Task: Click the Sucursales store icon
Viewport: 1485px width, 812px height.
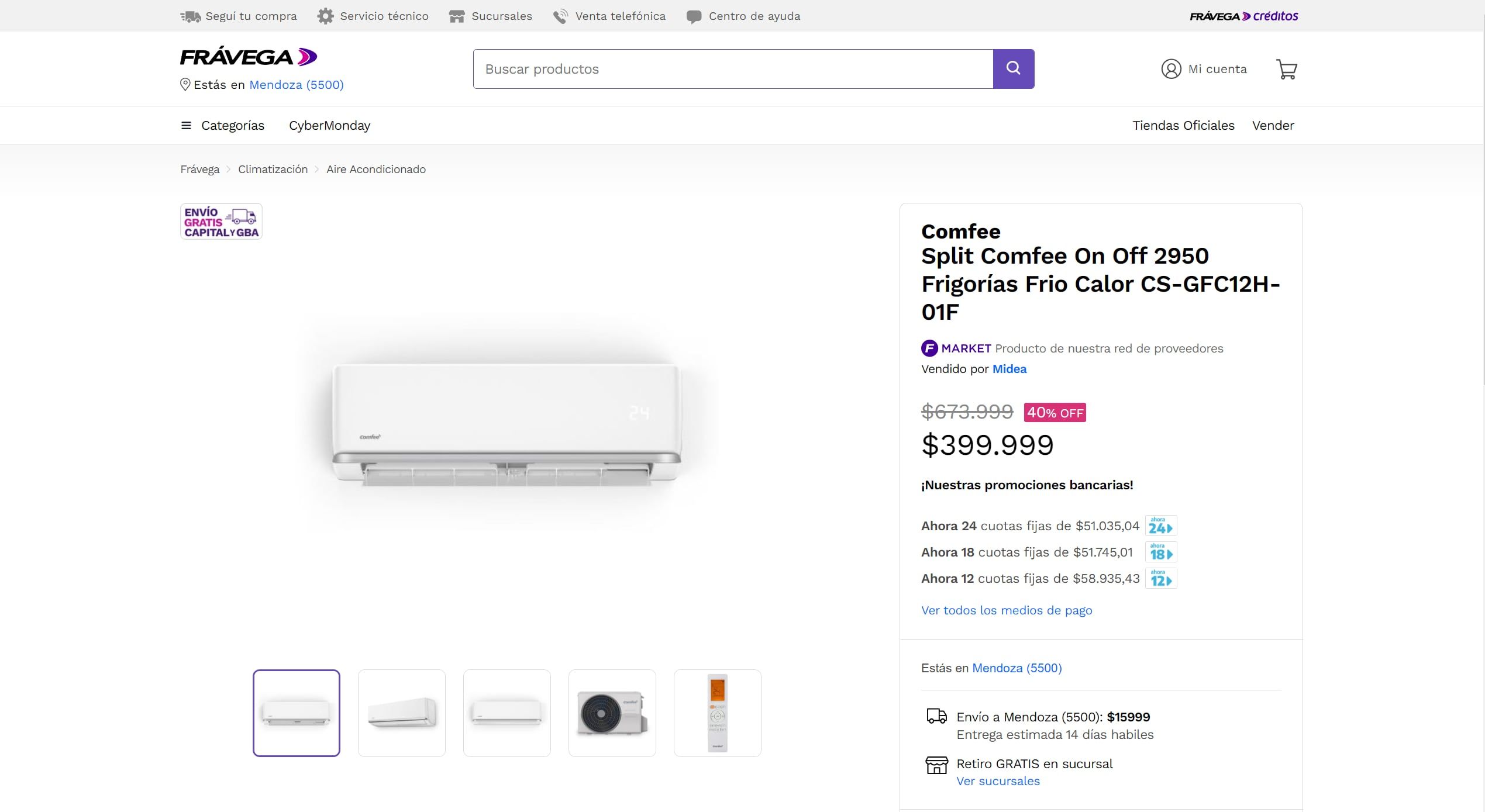Action: pyautogui.click(x=457, y=16)
